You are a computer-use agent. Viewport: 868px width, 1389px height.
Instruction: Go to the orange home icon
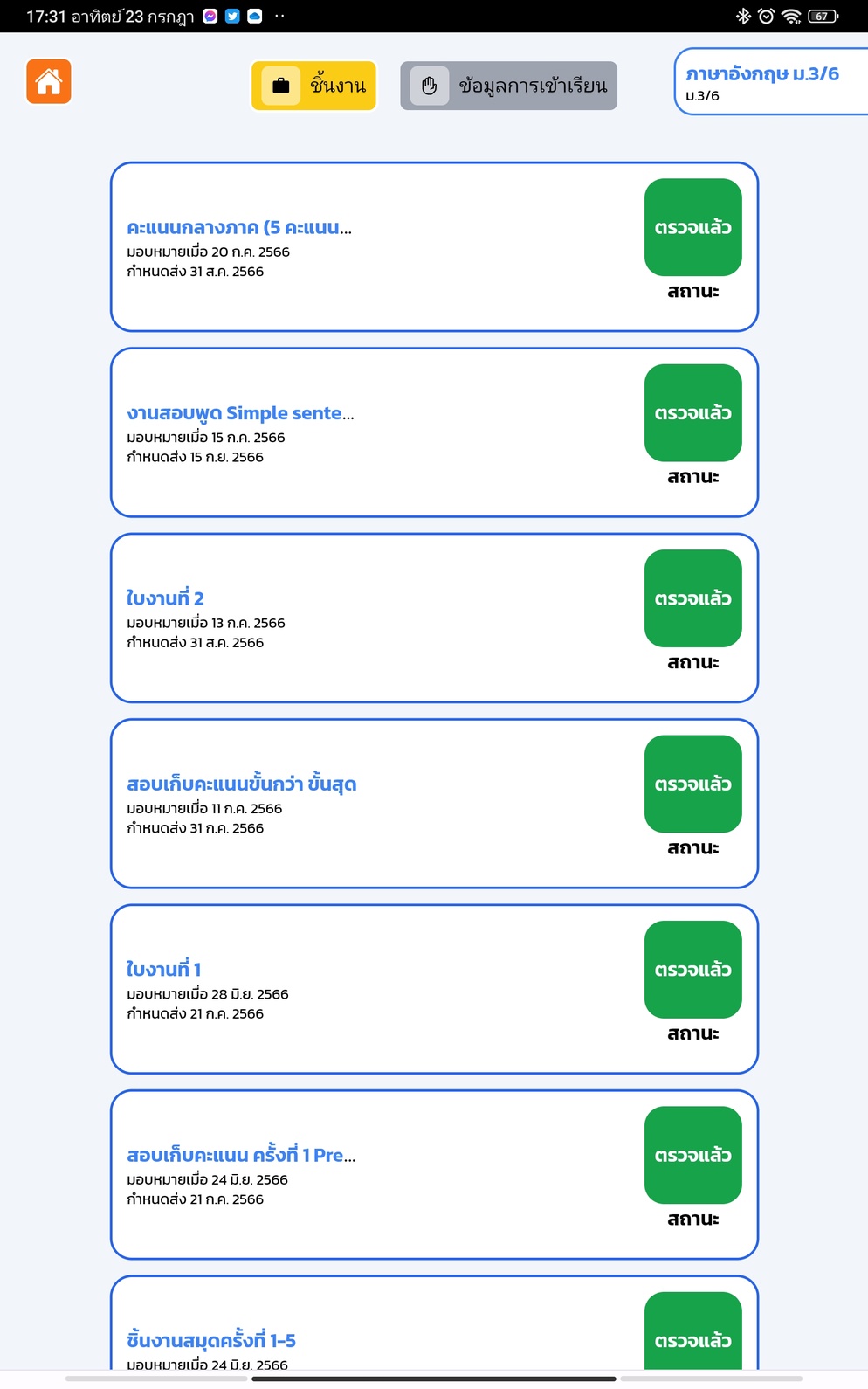coord(49,82)
